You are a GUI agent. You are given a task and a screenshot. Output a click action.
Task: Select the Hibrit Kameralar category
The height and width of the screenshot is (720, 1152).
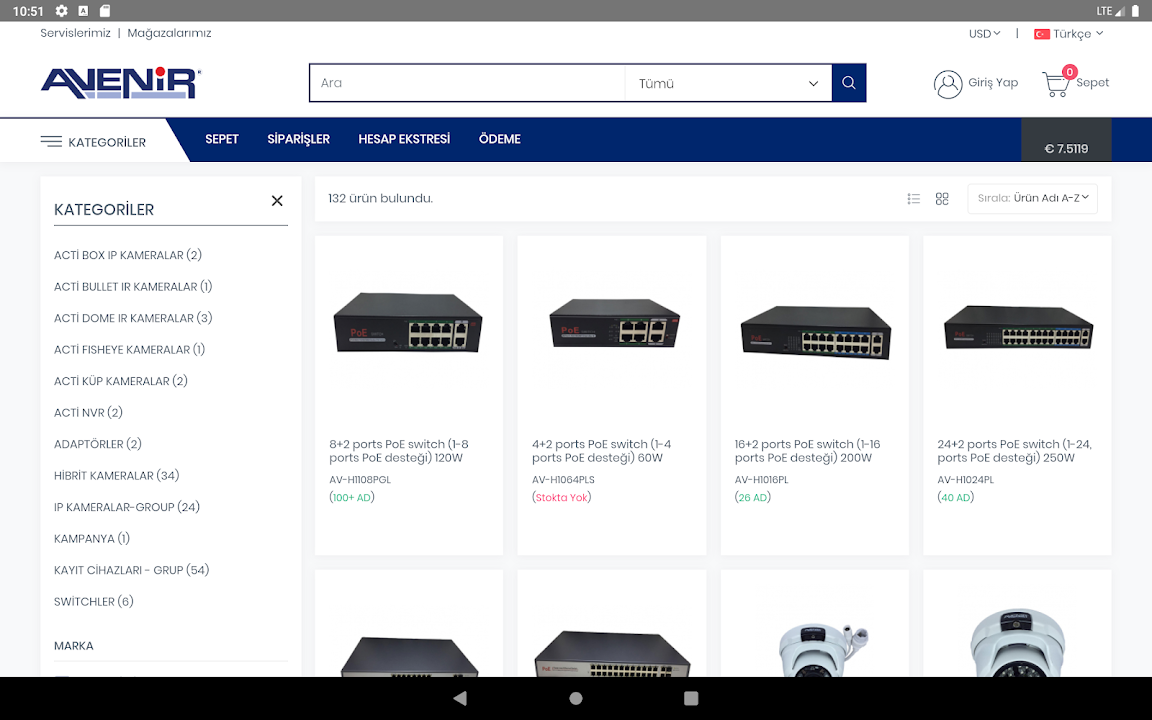pos(116,476)
